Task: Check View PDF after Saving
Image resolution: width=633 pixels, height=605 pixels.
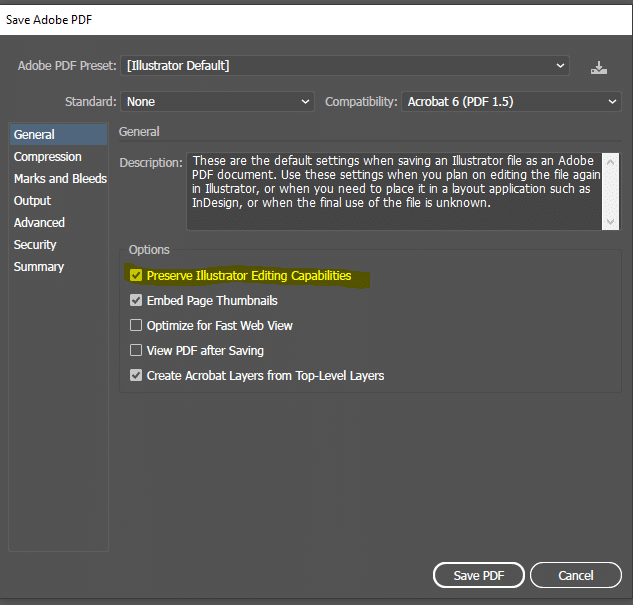Action: [x=136, y=350]
